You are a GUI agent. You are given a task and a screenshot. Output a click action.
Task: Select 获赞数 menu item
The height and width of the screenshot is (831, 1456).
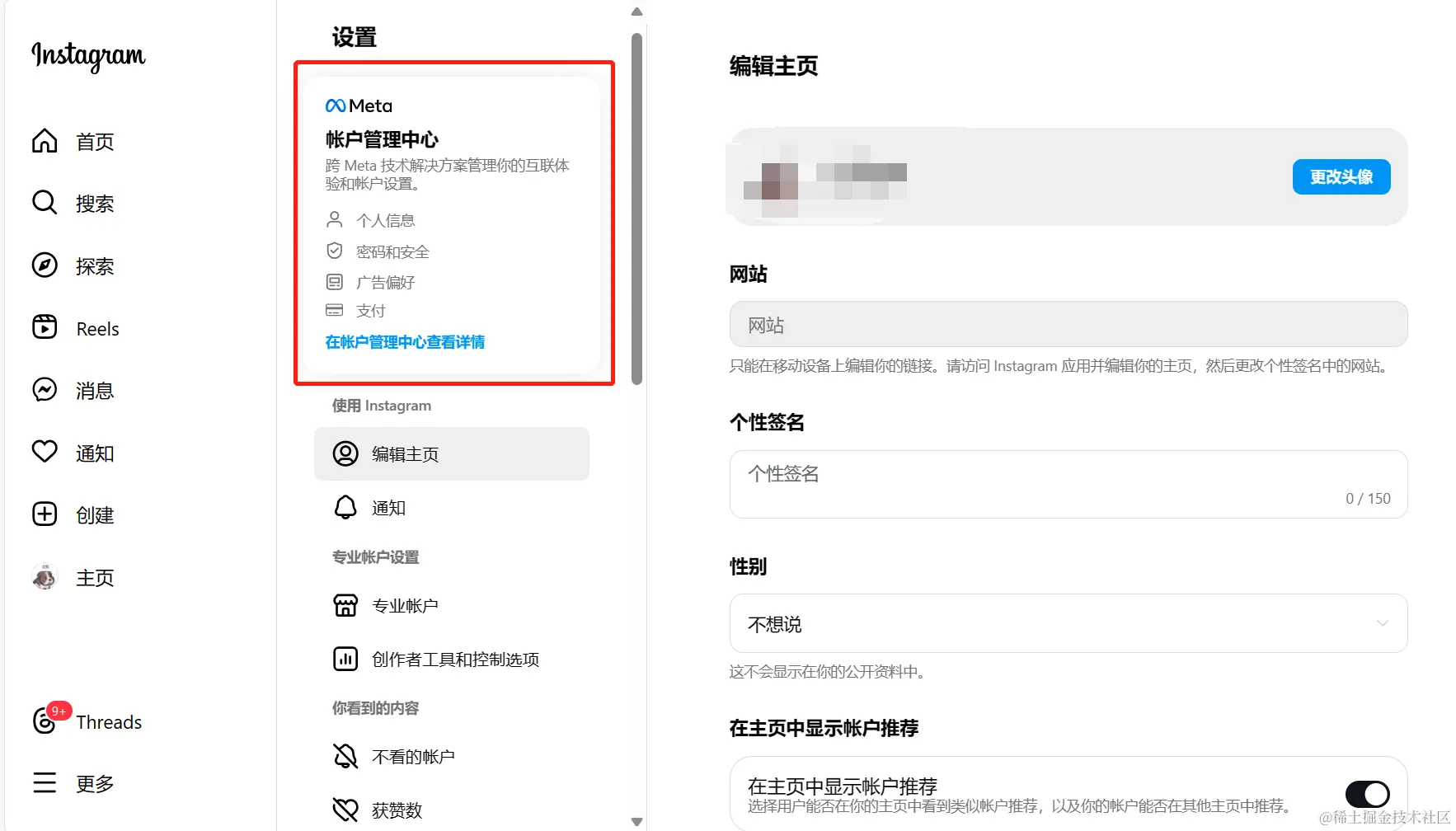click(452, 810)
